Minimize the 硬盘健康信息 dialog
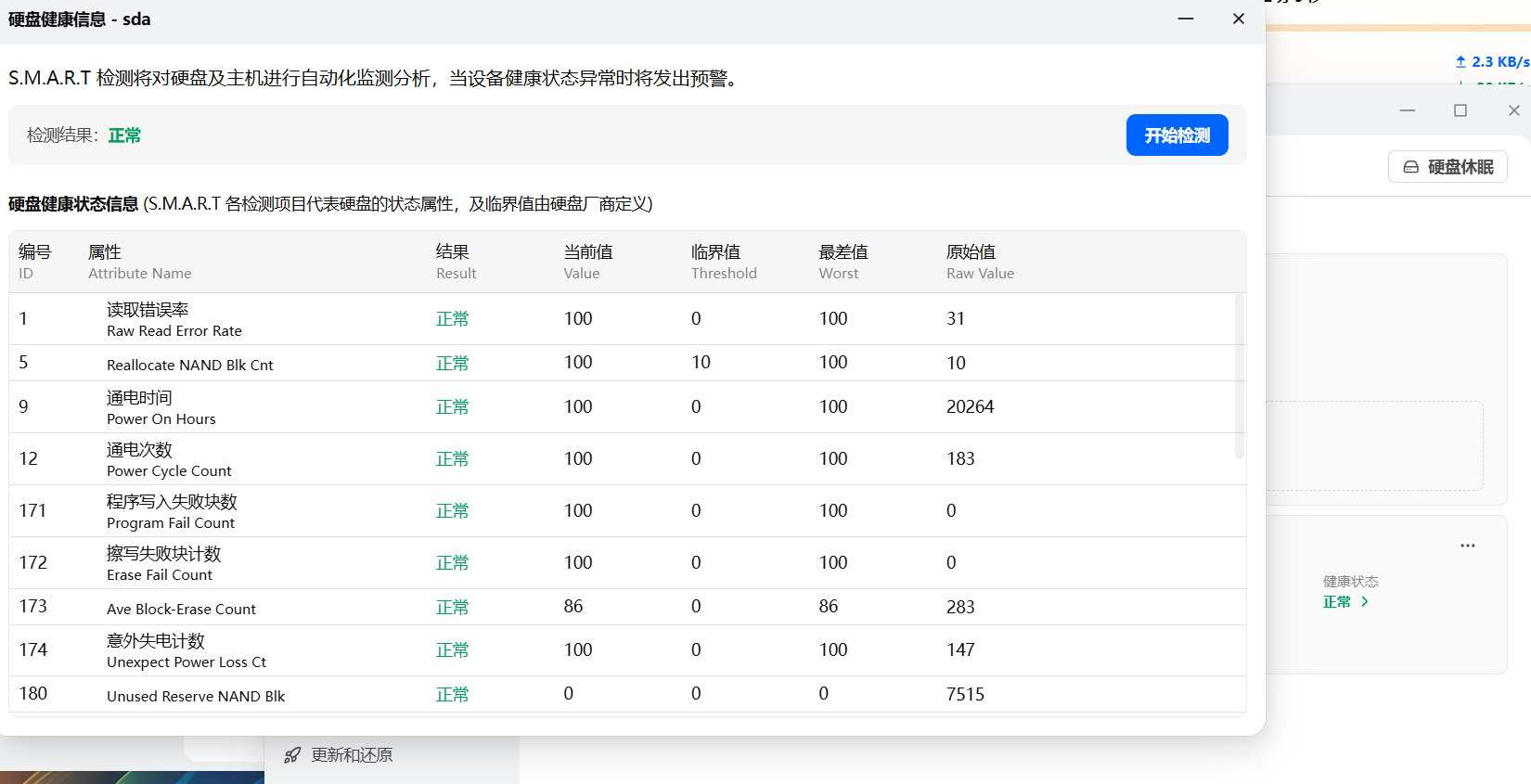 (x=1186, y=19)
